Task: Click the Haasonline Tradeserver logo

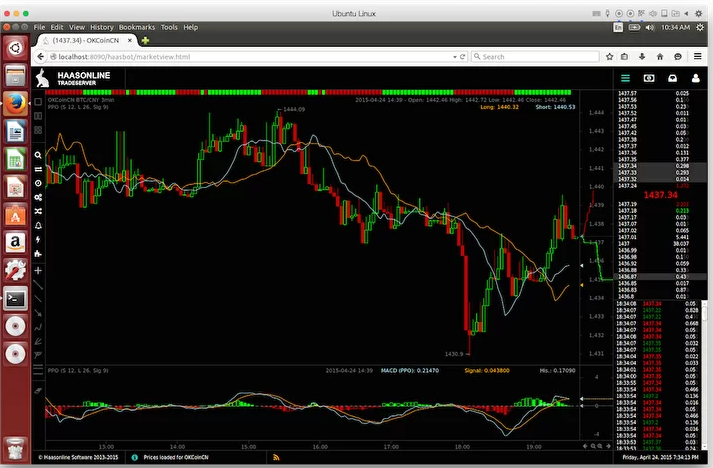Action: (73, 78)
